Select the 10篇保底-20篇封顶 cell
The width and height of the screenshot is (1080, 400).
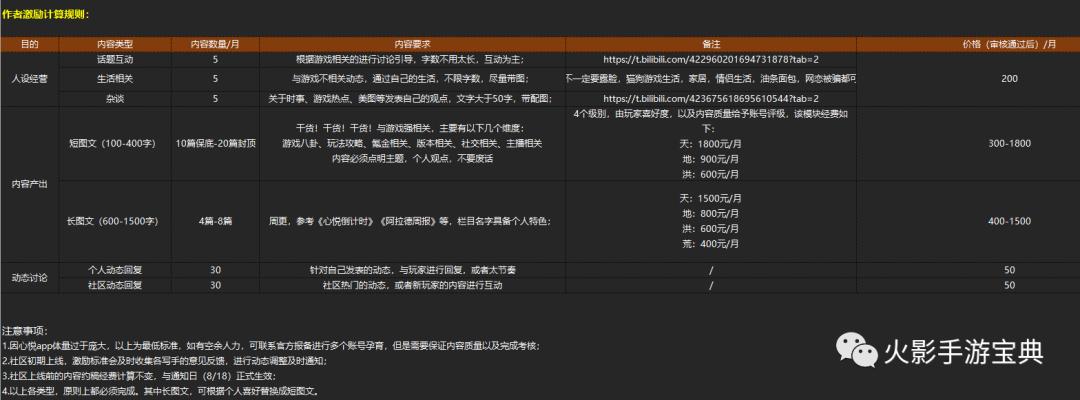(215, 143)
